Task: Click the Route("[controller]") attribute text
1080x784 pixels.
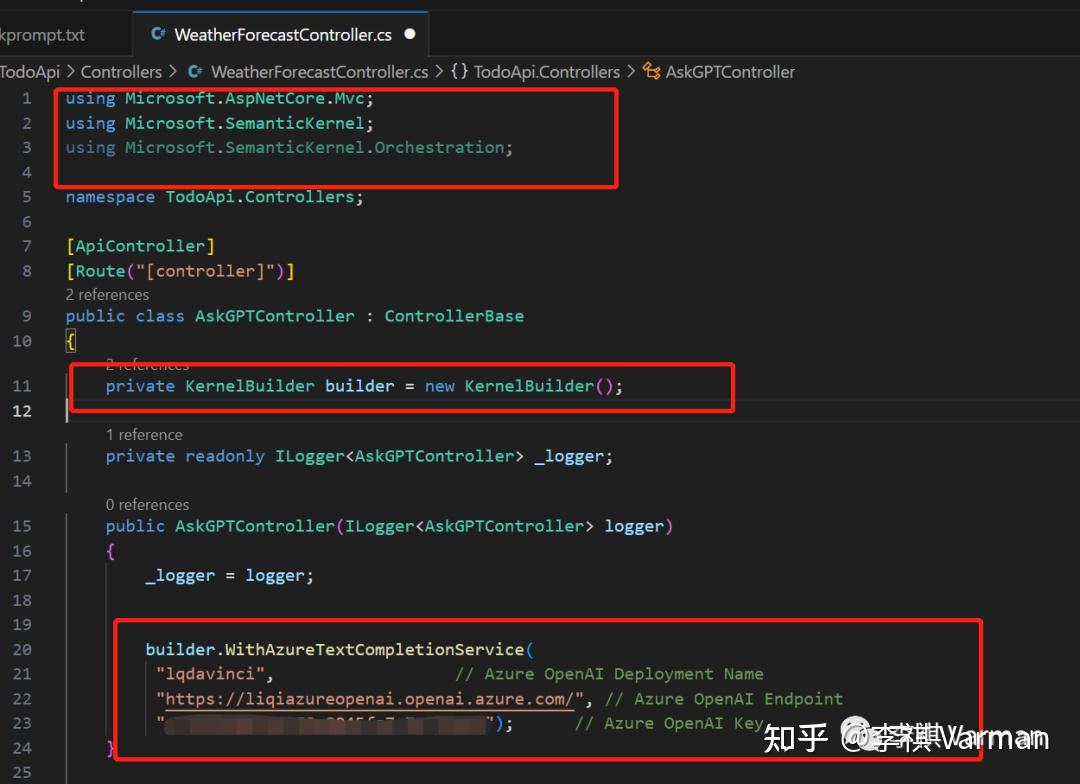Action: click(180, 271)
